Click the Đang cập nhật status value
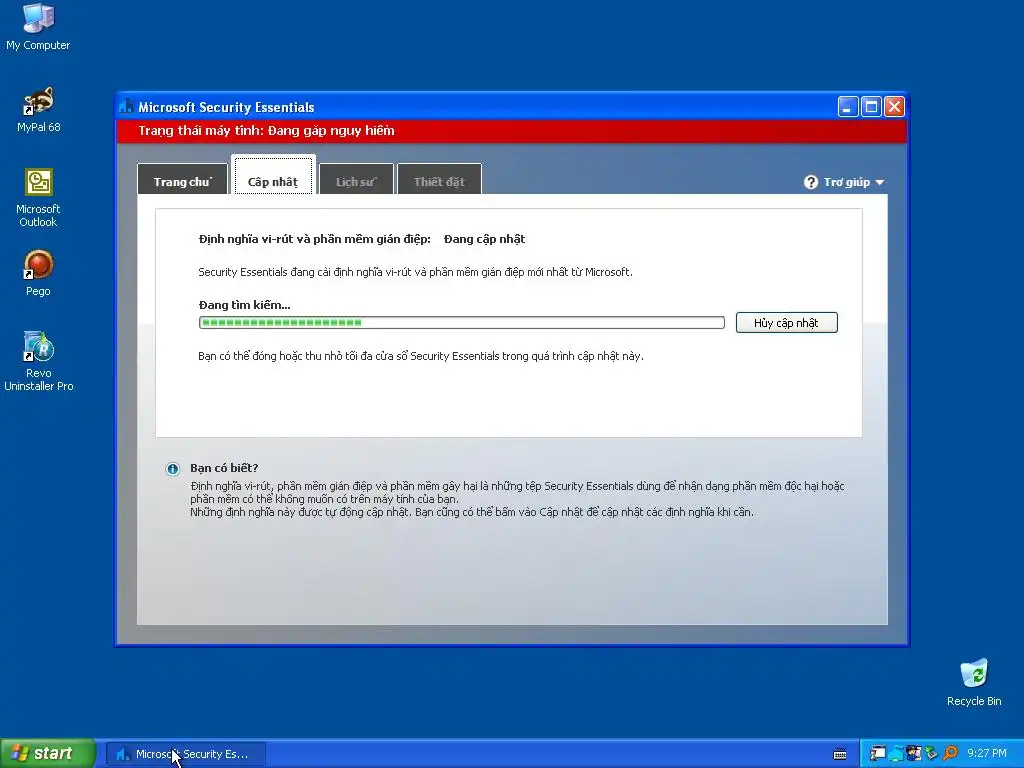Viewport: 1024px width, 768px height. 485,239
